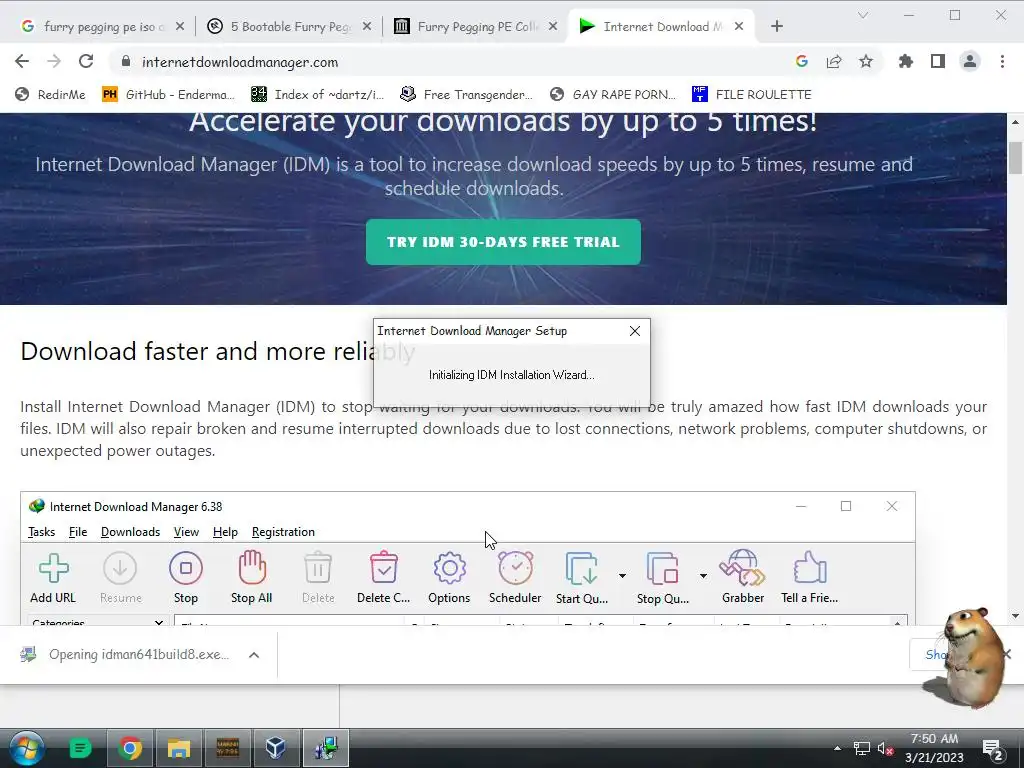Open the Help menu in IDM preview
Viewport: 1024px width, 768px height.
pos(225,532)
